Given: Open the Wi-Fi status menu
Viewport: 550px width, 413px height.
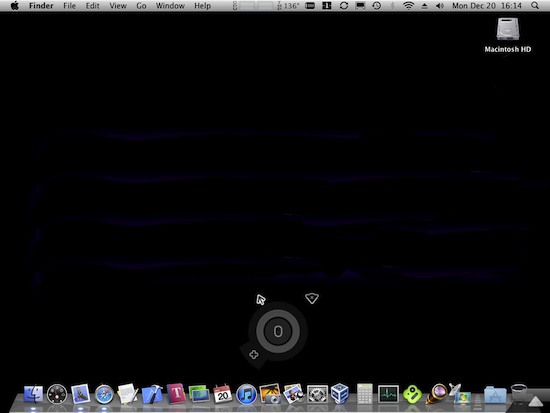Looking at the screenshot, I should (x=408, y=6).
